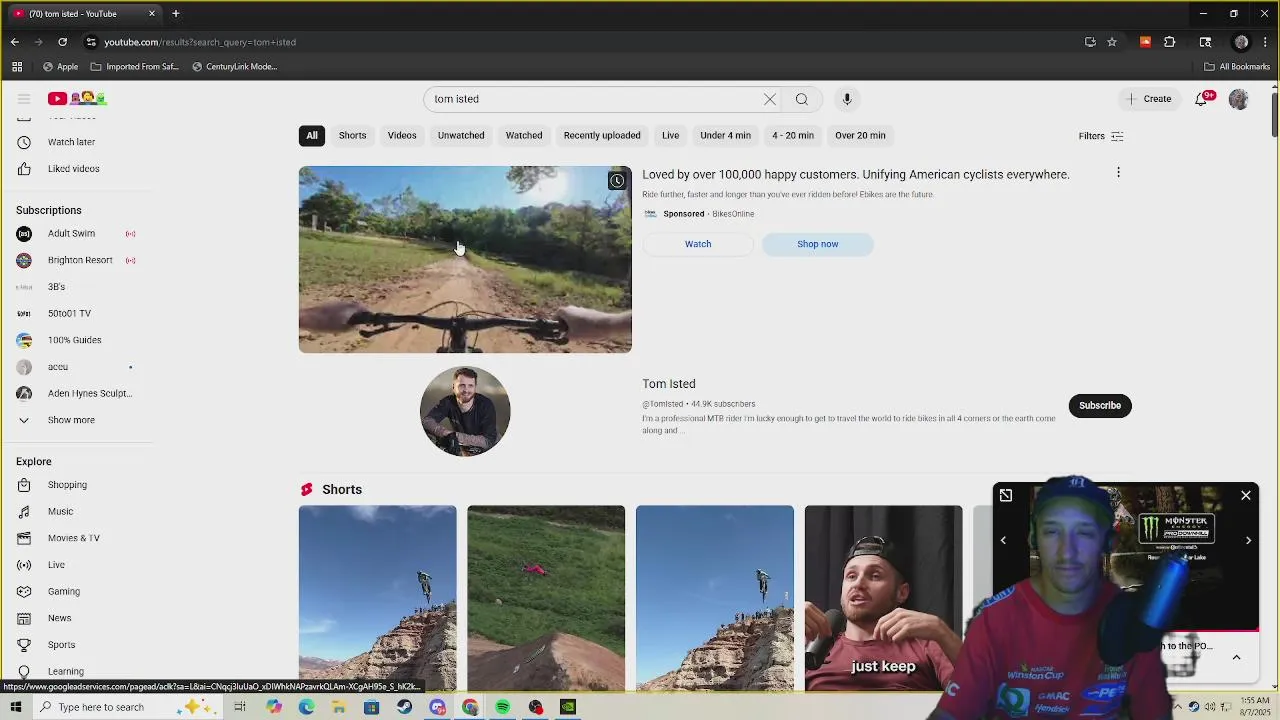Select the Live filter chip
The height and width of the screenshot is (720, 1280).
click(670, 136)
